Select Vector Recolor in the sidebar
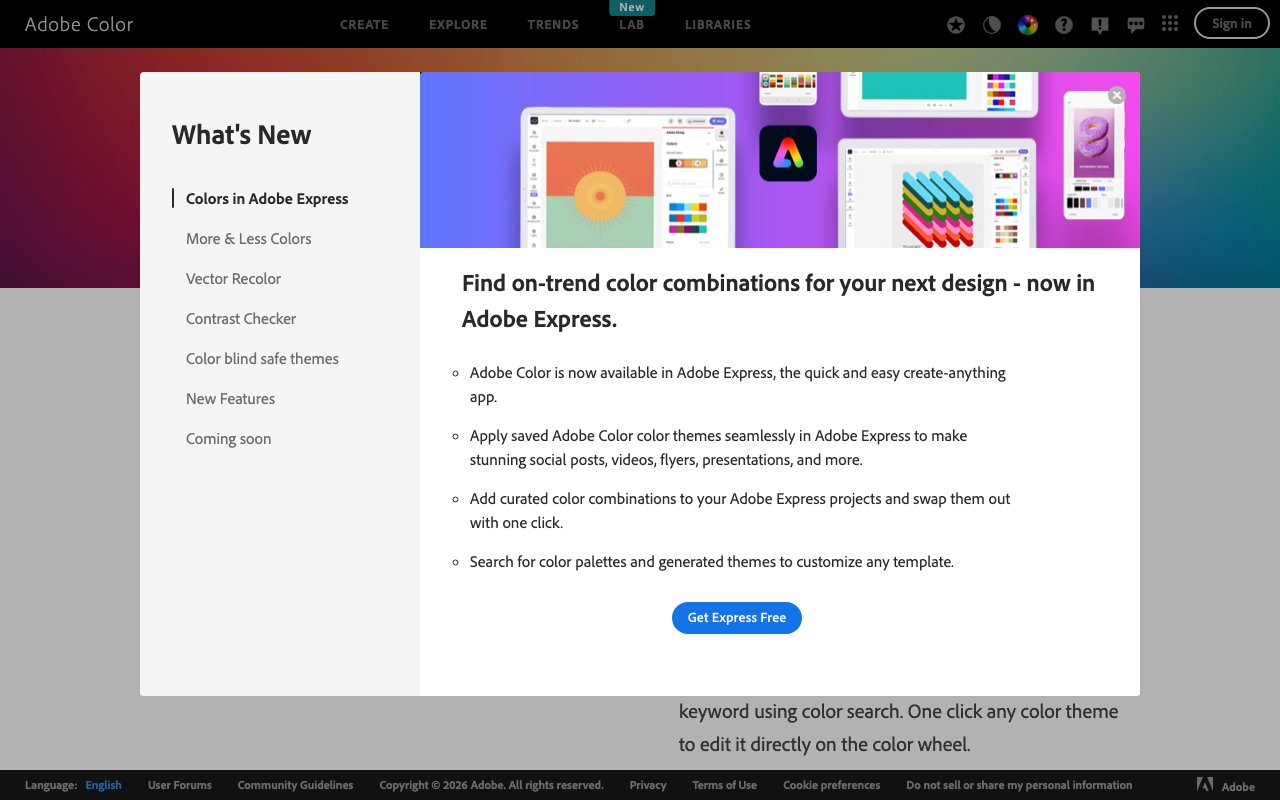Screen dimensions: 1280x800 (233, 278)
